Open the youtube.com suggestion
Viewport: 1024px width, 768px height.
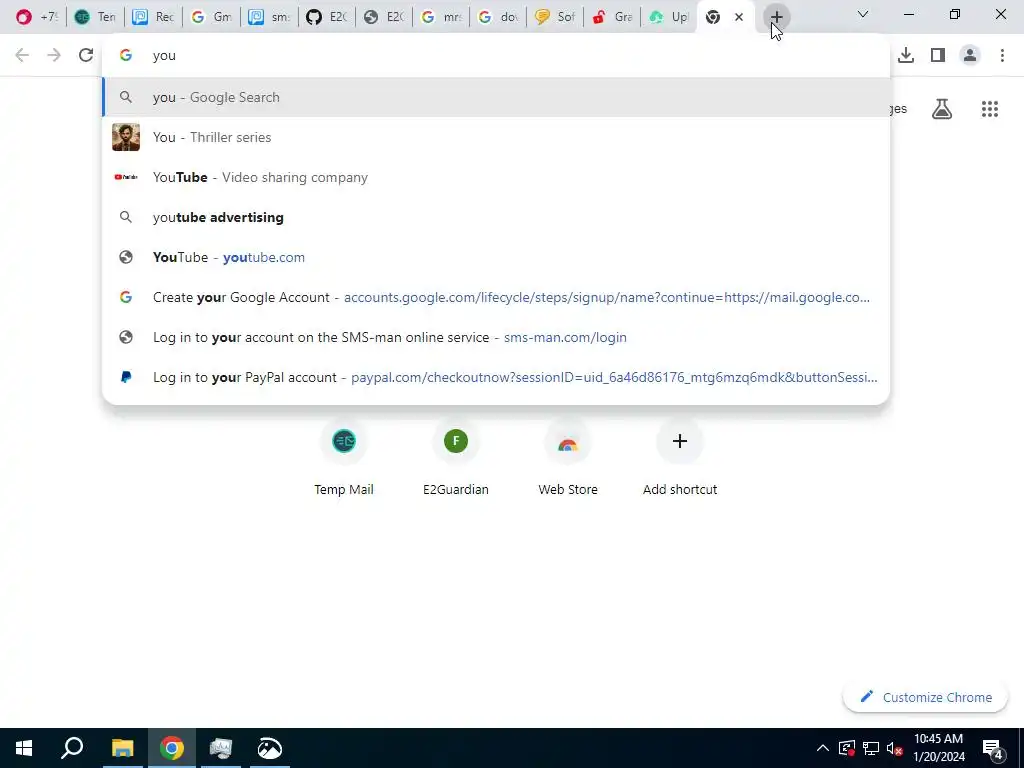(x=496, y=257)
